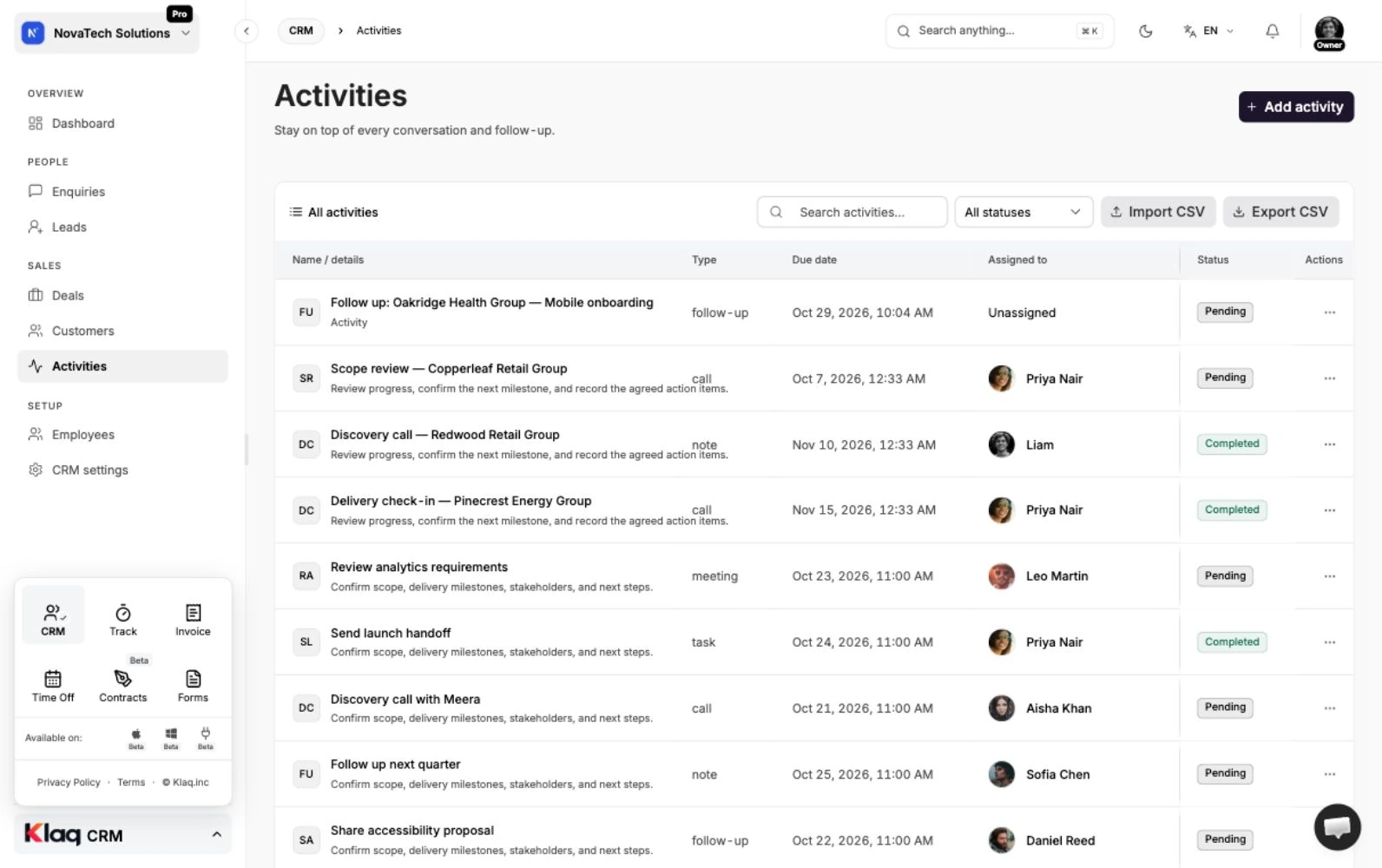Viewport: 1382px width, 868px height.
Task: Open actions menu for Review analytics requirements
Action: click(x=1329, y=576)
